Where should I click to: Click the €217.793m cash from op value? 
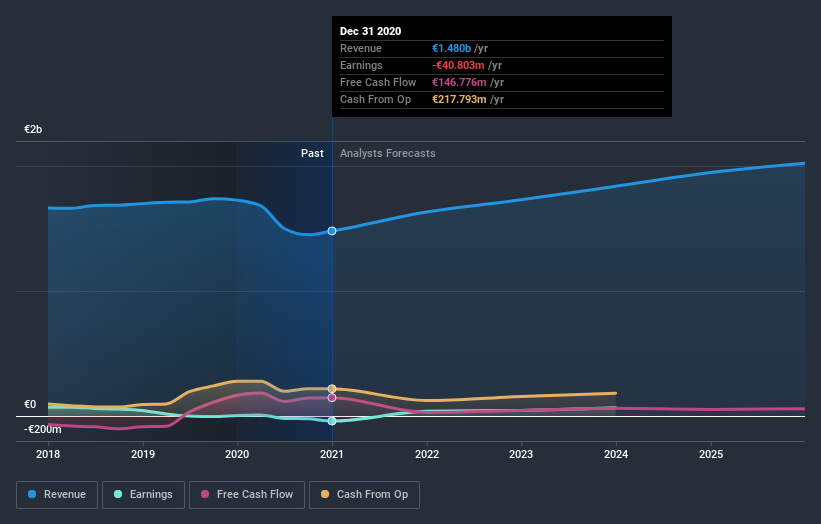[459, 99]
